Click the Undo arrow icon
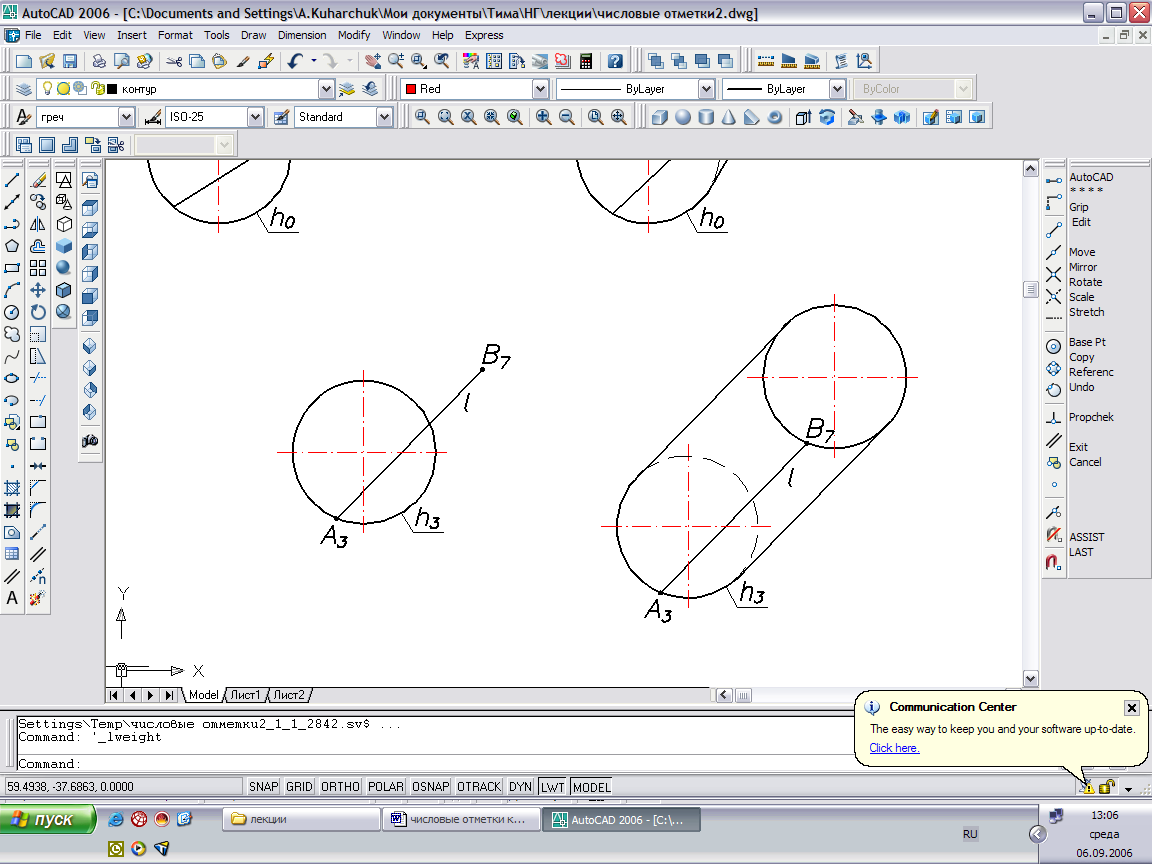The width and height of the screenshot is (1152, 864). 295,61
